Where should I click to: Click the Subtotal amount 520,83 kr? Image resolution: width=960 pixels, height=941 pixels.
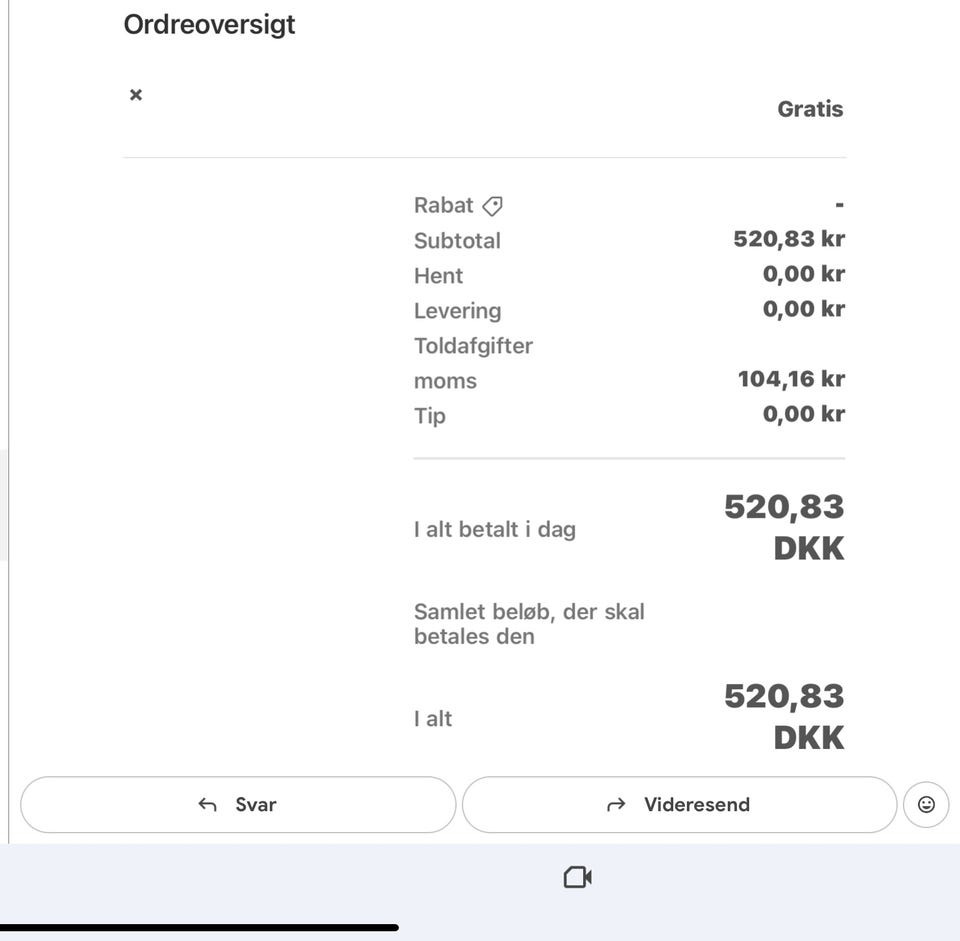click(x=788, y=239)
